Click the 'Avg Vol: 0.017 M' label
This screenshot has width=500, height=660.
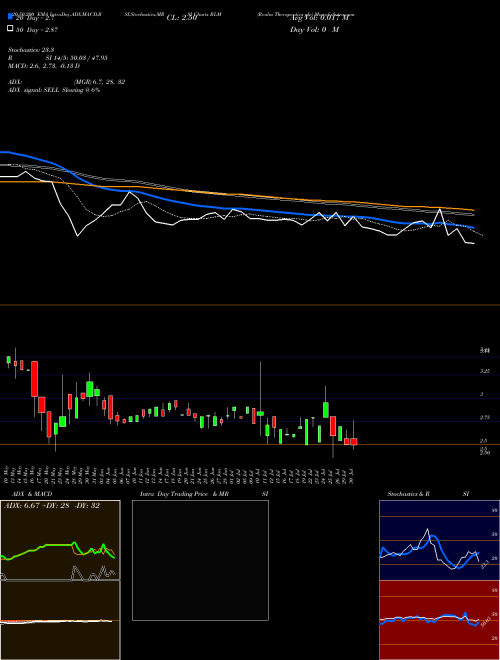coord(319,18)
